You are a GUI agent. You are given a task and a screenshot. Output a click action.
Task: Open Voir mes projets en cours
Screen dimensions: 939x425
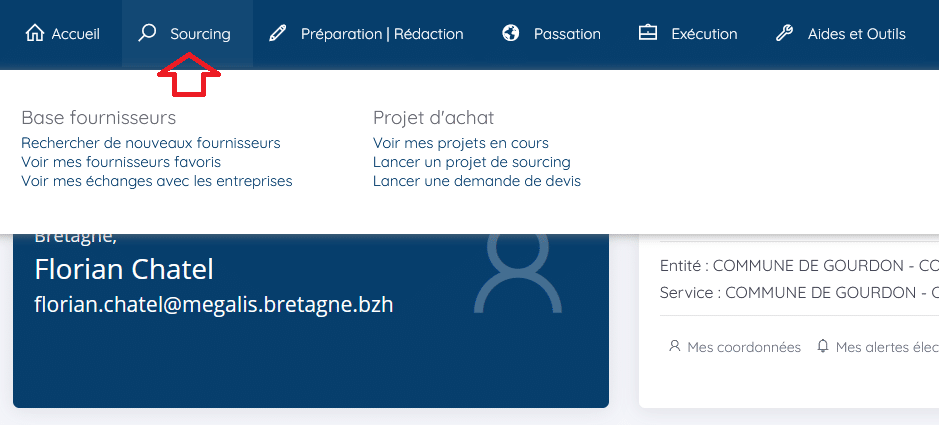[x=461, y=143]
